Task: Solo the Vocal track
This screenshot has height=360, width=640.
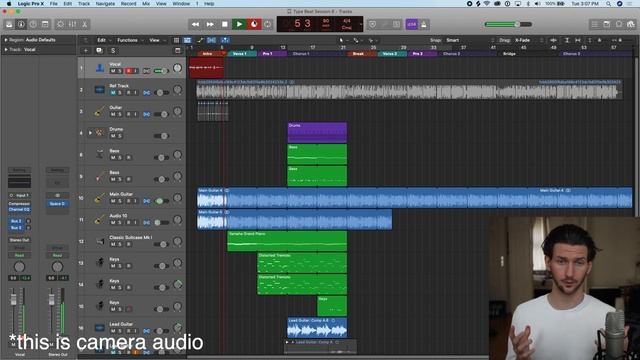Action: [x=120, y=71]
